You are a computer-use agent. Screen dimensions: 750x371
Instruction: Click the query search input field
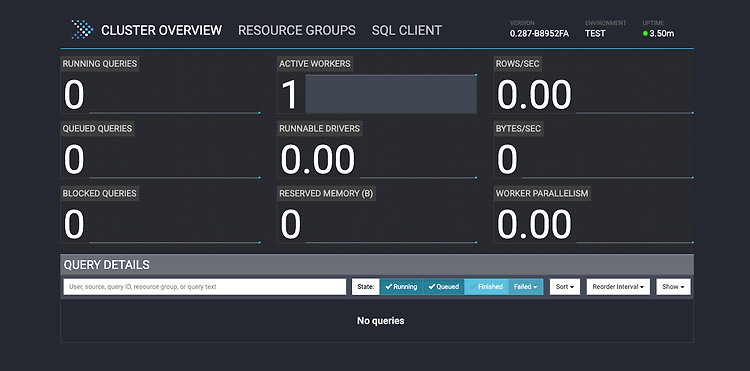[x=205, y=287]
